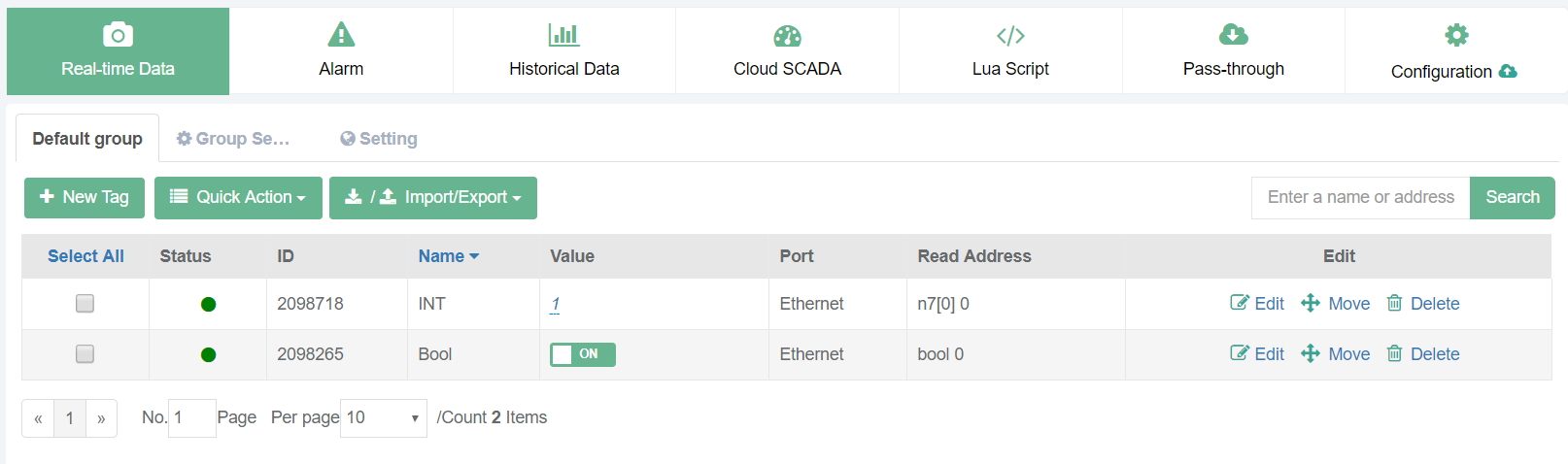The image size is (1568, 464).
Task: Open the Per page count dropdown
Action: [x=383, y=418]
